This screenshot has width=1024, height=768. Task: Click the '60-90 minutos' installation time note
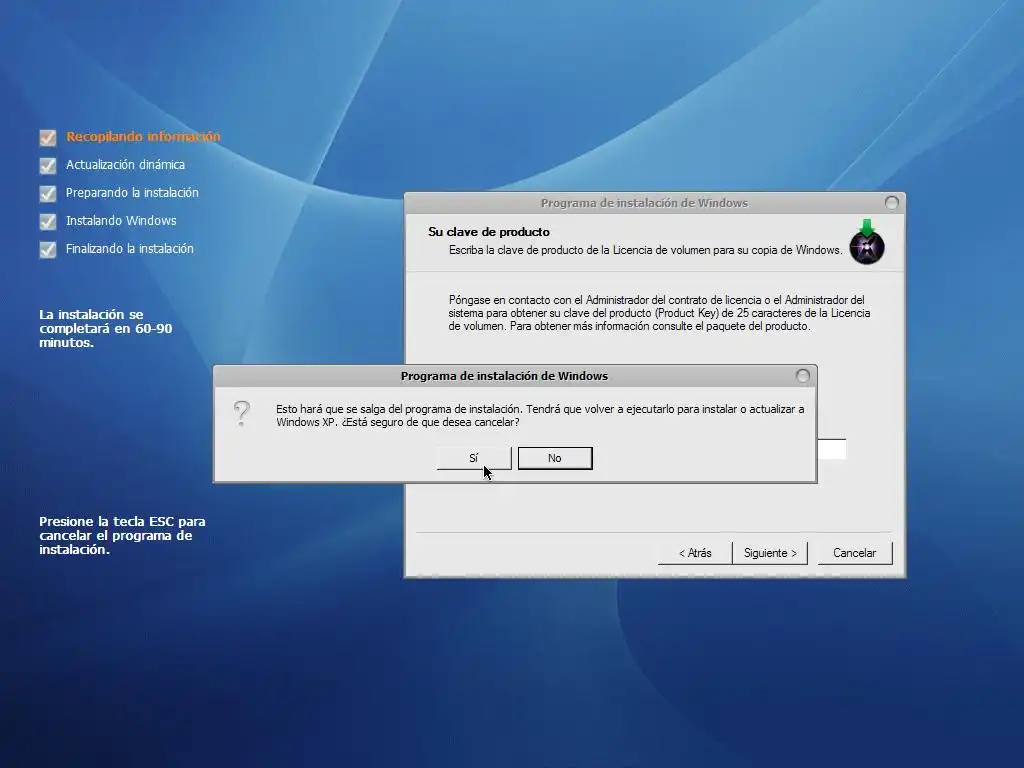(x=106, y=328)
